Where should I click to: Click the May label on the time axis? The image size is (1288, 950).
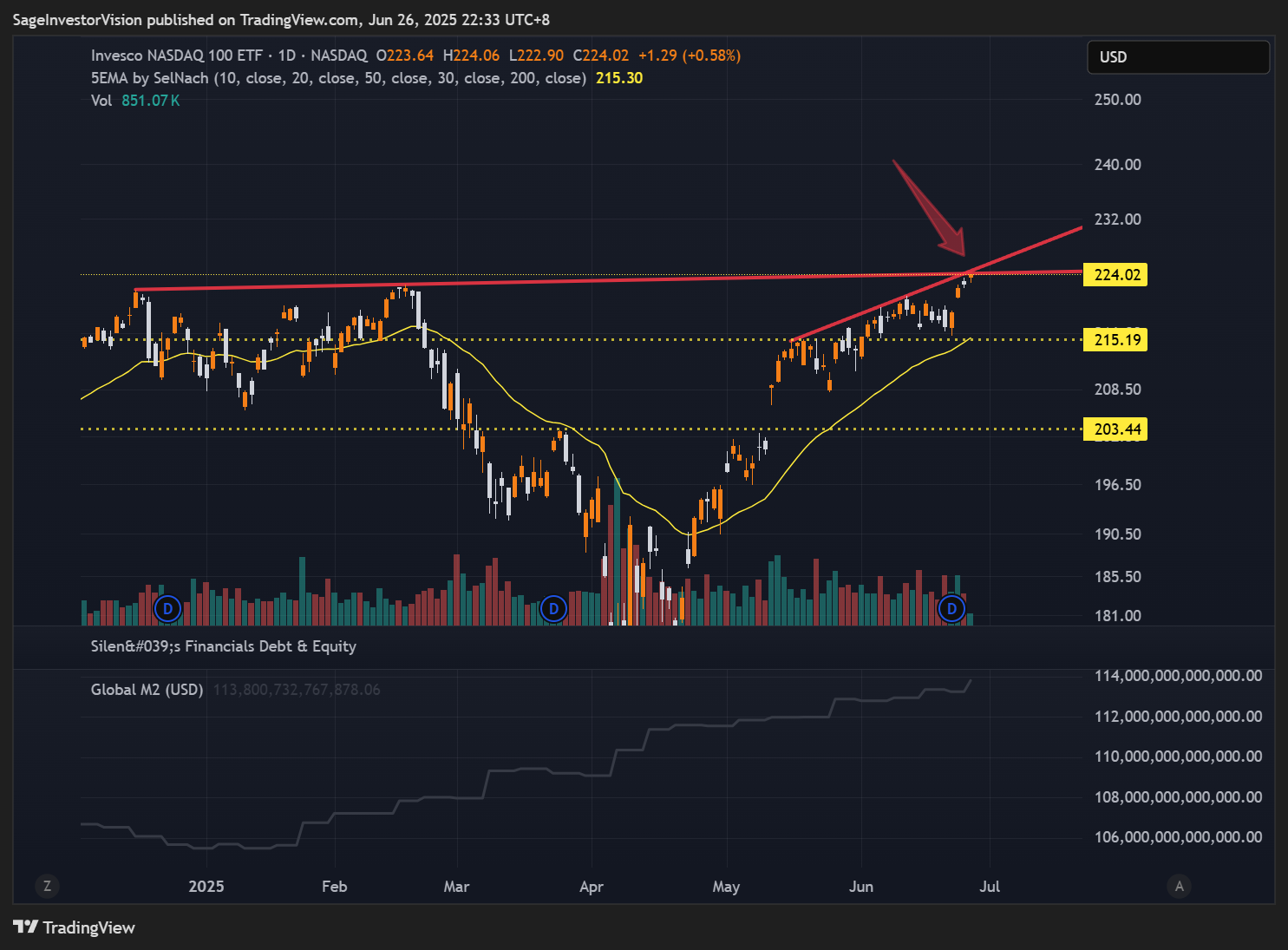pyautogui.click(x=726, y=887)
